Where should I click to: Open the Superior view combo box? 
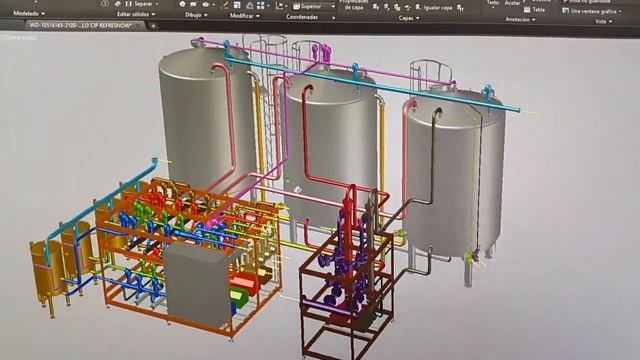314,7
